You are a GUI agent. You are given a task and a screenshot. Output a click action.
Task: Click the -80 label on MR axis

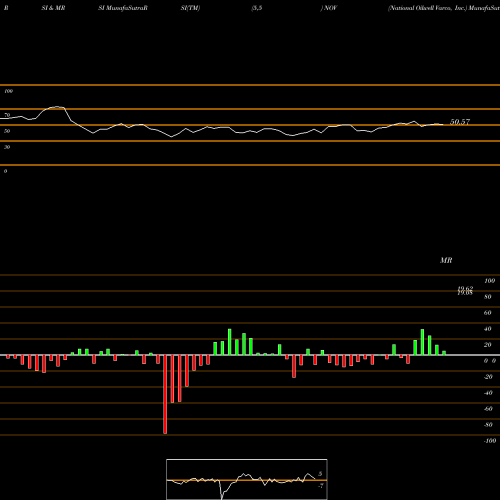point(488,425)
